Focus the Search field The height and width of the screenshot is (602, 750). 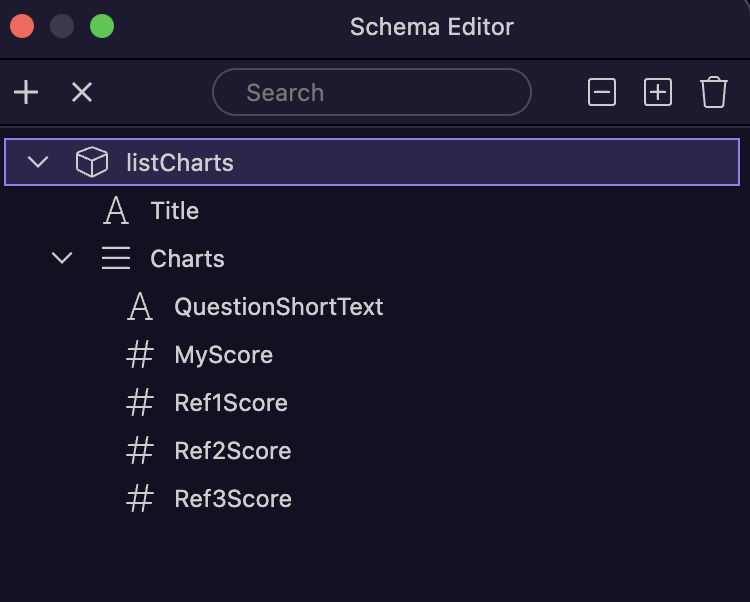[372, 92]
